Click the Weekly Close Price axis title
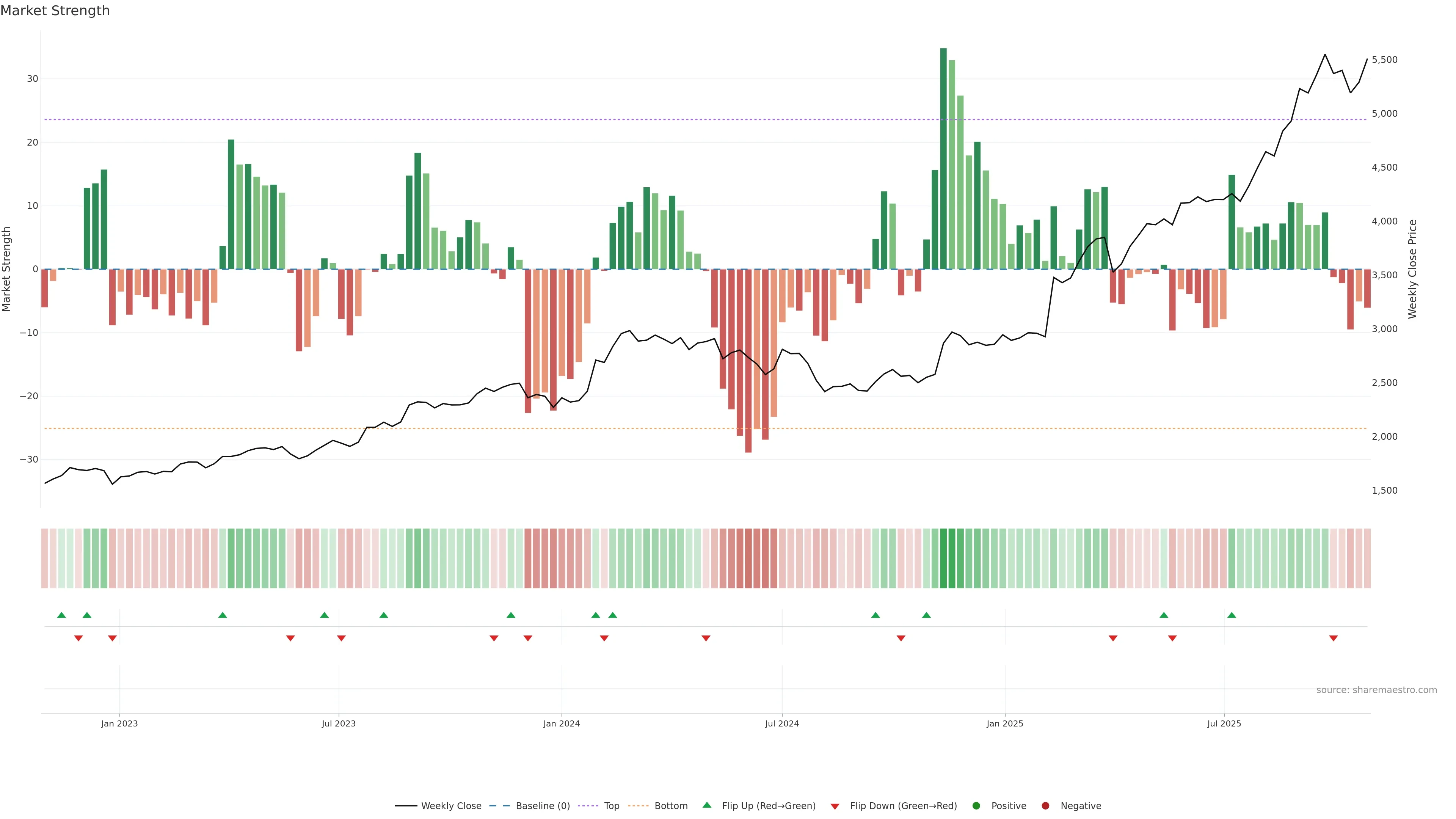 (x=1412, y=269)
